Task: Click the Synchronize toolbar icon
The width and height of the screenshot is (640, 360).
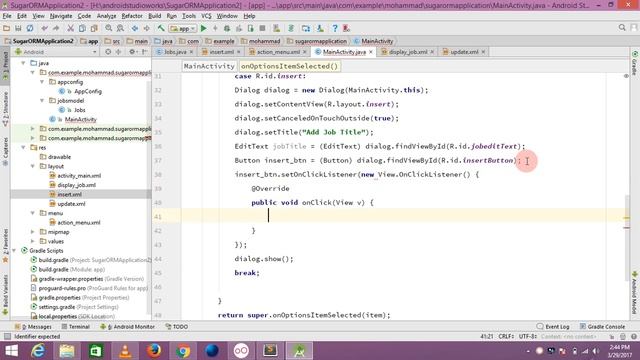Action: pos(30,28)
